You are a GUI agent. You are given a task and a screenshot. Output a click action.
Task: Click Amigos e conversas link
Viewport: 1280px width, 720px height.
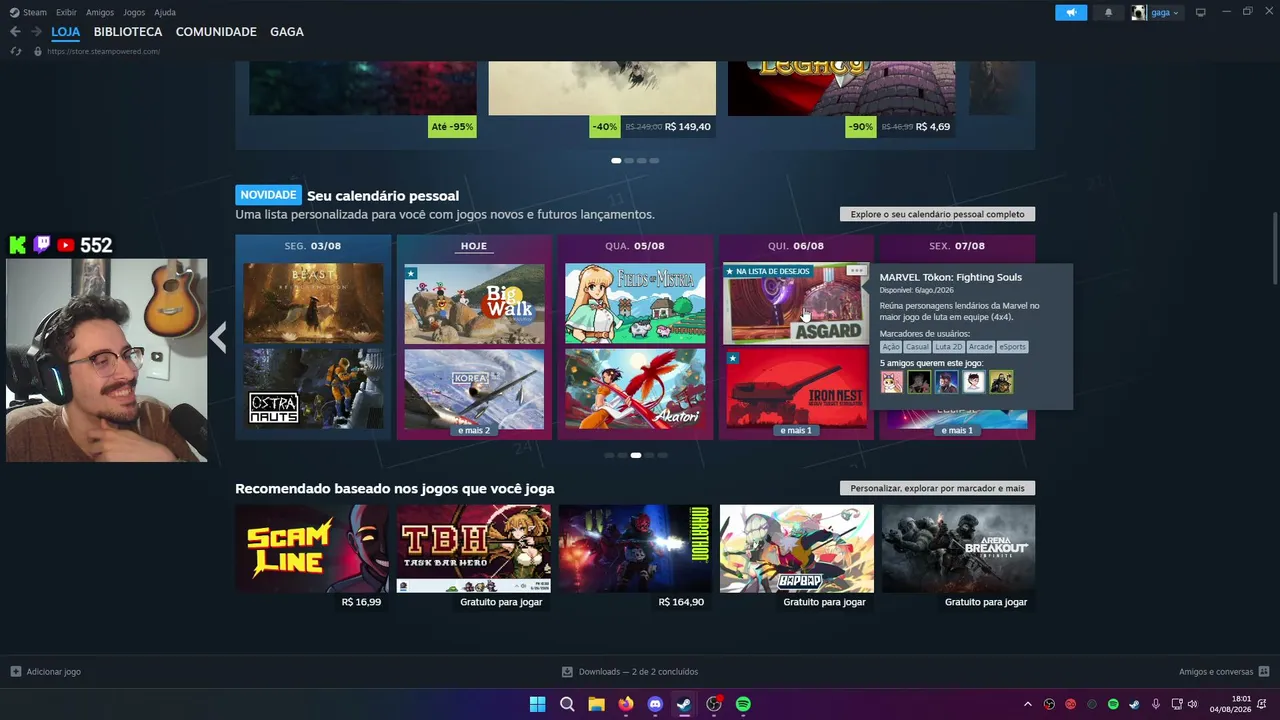[x=1216, y=672]
